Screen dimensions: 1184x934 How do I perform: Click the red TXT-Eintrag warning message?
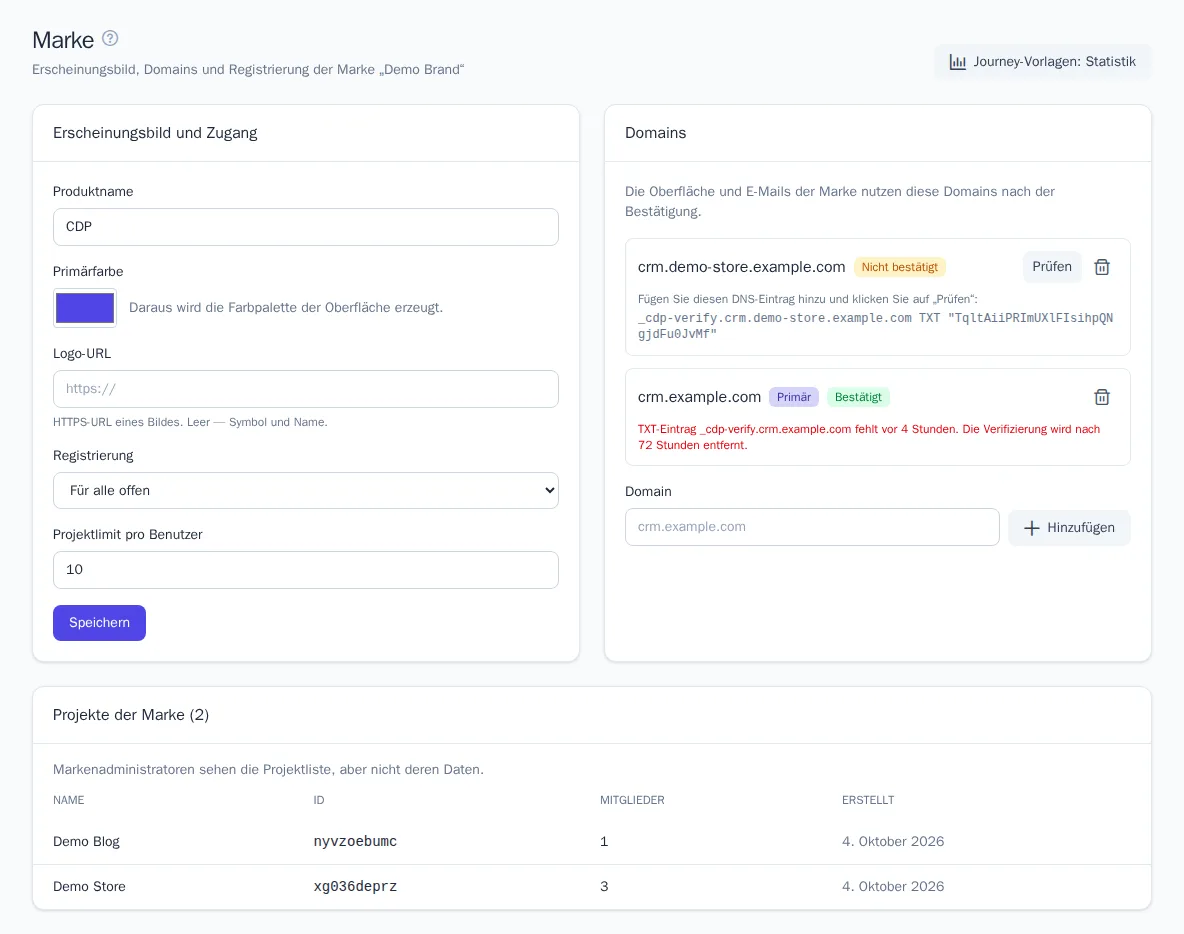pos(868,437)
